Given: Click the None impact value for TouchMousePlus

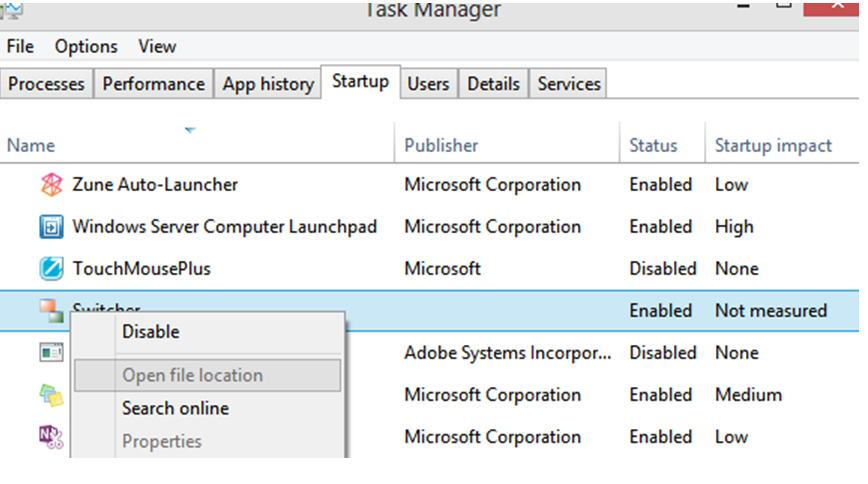Looking at the screenshot, I should pos(737,269).
